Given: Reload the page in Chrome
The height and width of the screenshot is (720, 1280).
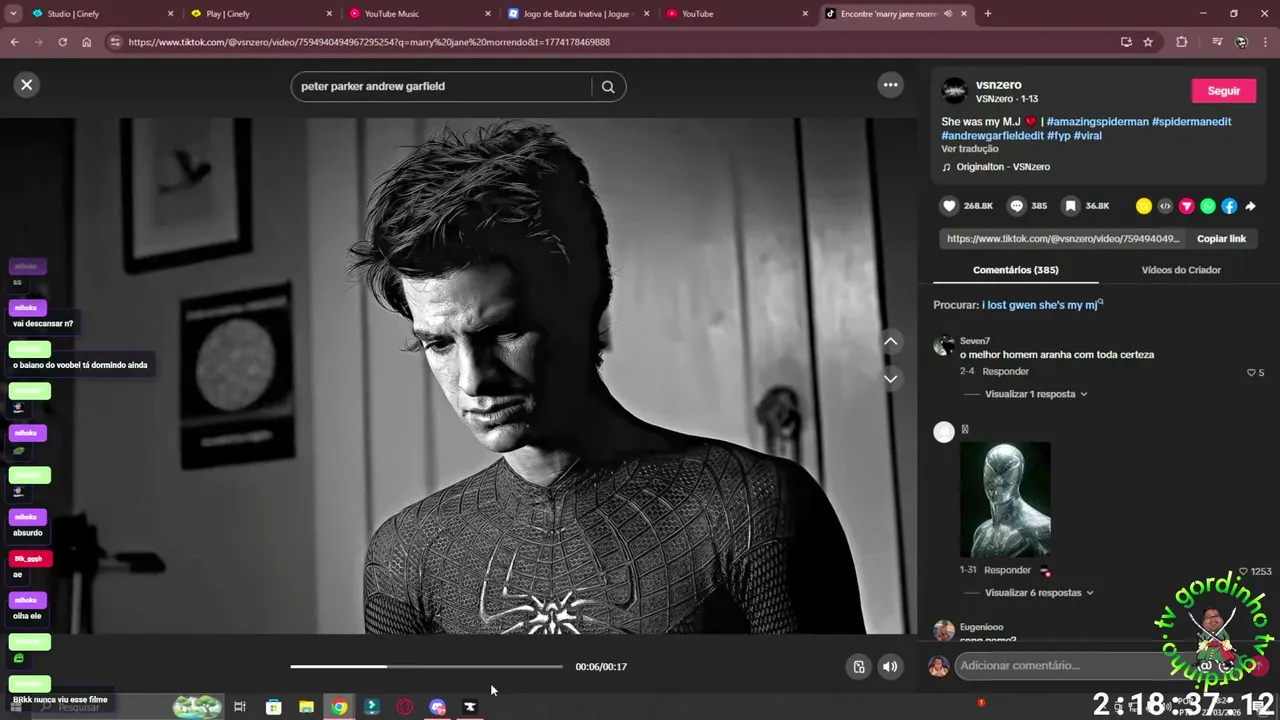Looking at the screenshot, I should pyautogui.click(x=62, y=42).
